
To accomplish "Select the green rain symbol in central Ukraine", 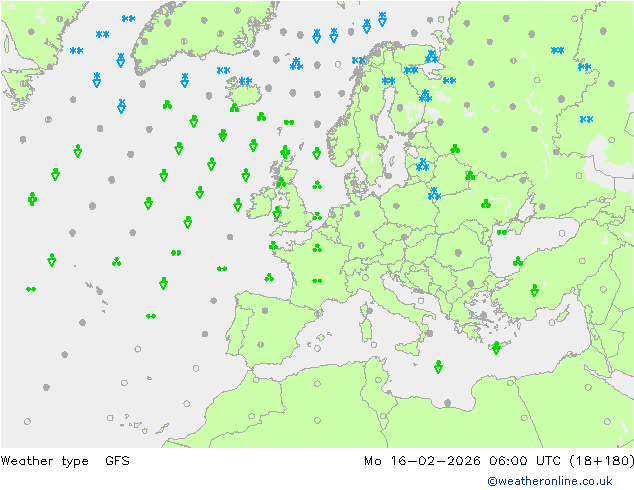I will (x=486, y=203).
